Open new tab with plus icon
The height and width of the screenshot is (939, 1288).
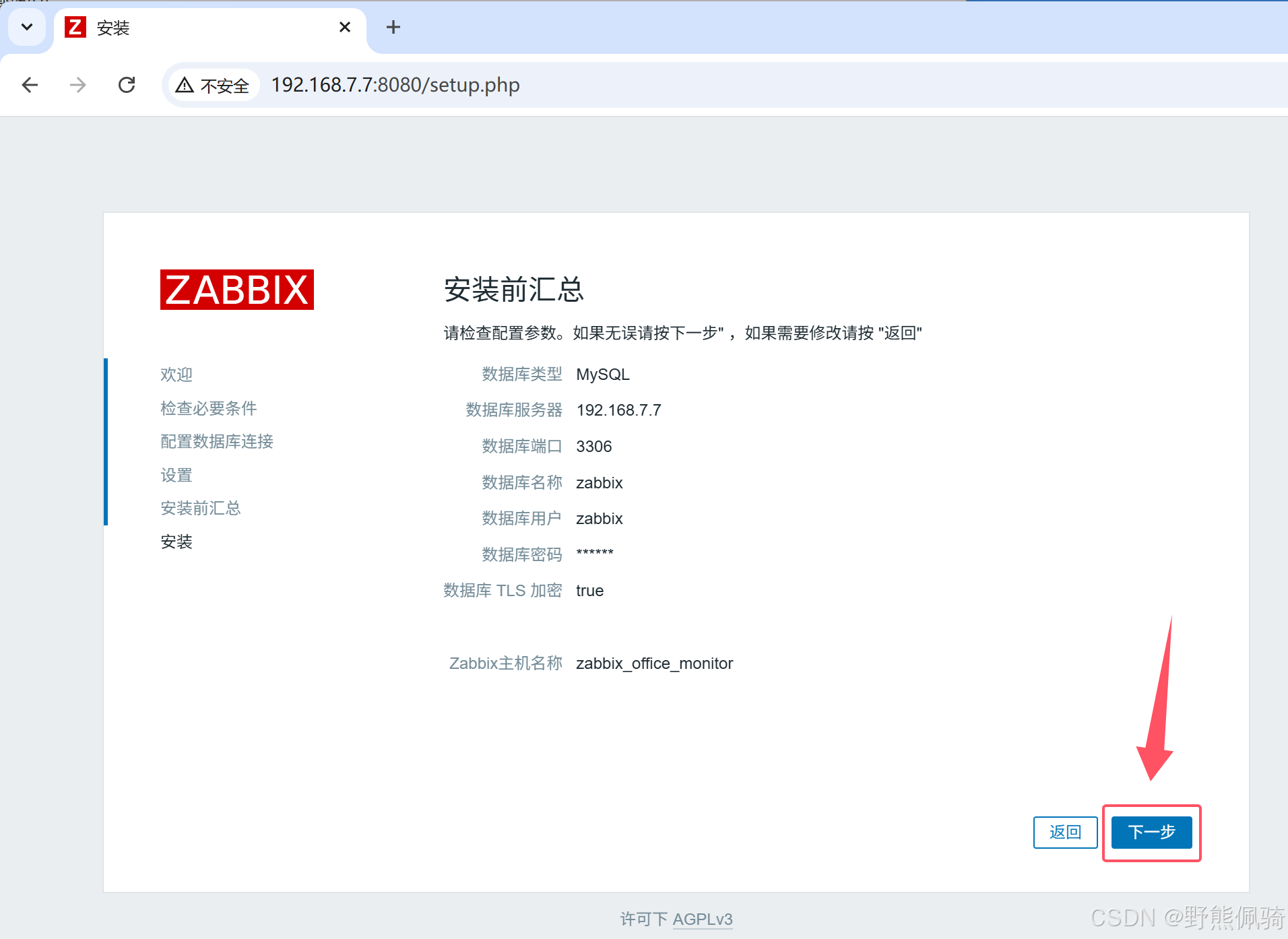[393, 27]
